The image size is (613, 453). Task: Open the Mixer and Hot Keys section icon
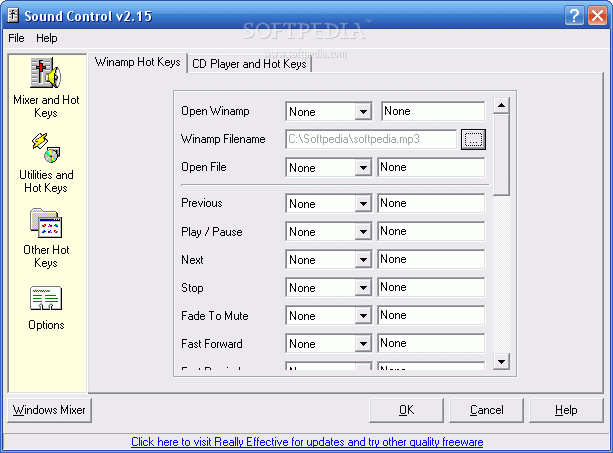tap(46, 73)
